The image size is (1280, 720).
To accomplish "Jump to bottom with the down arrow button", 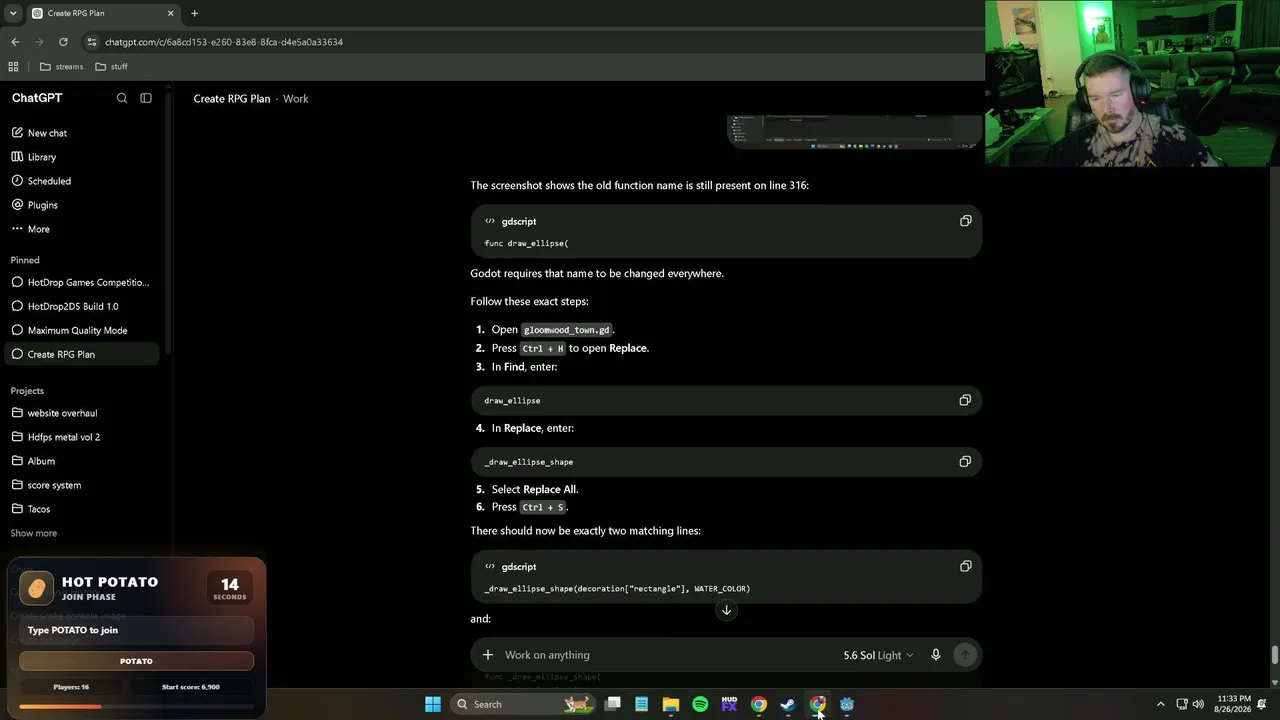I will point(727,610).
